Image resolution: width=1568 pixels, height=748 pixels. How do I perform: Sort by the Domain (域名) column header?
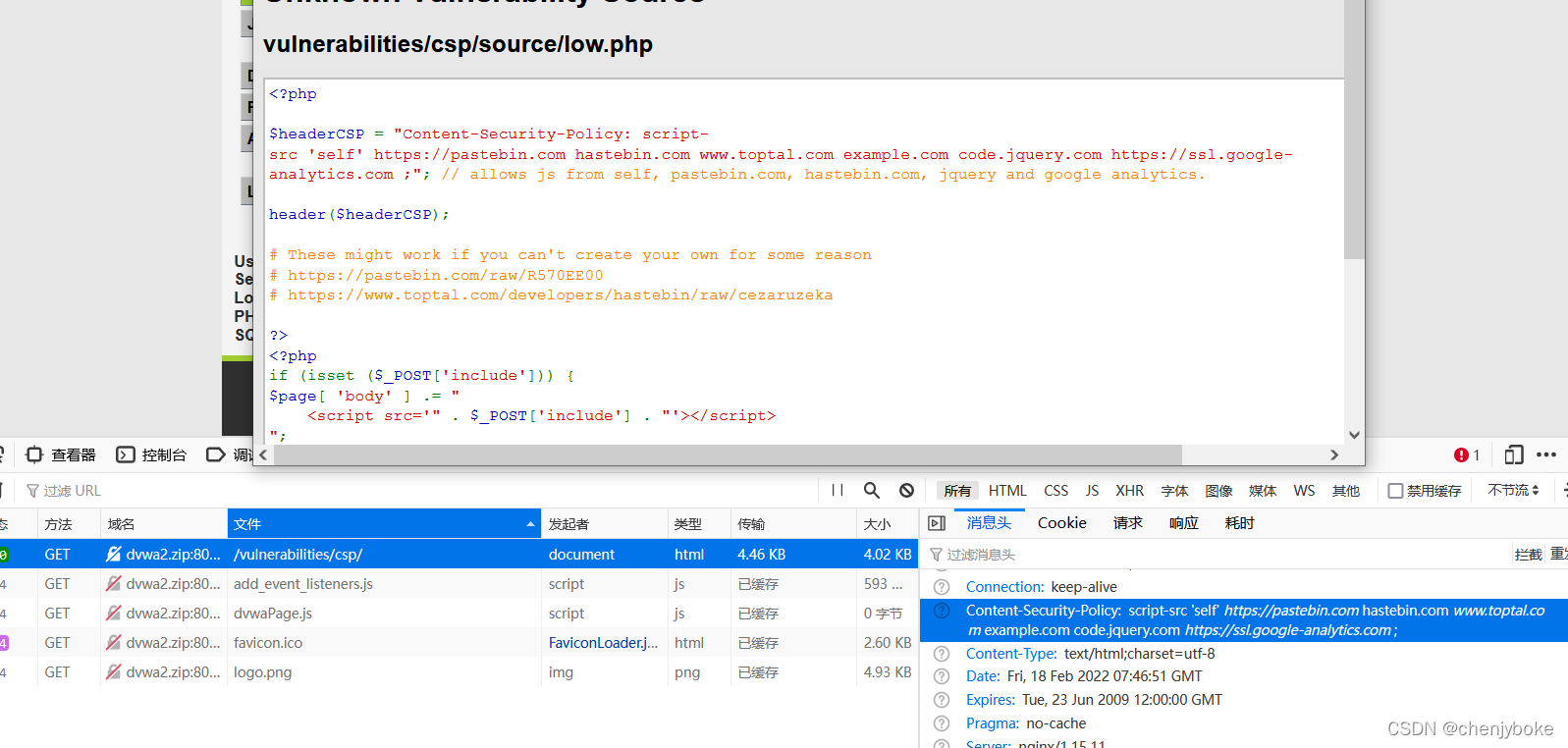pos(163,524)
